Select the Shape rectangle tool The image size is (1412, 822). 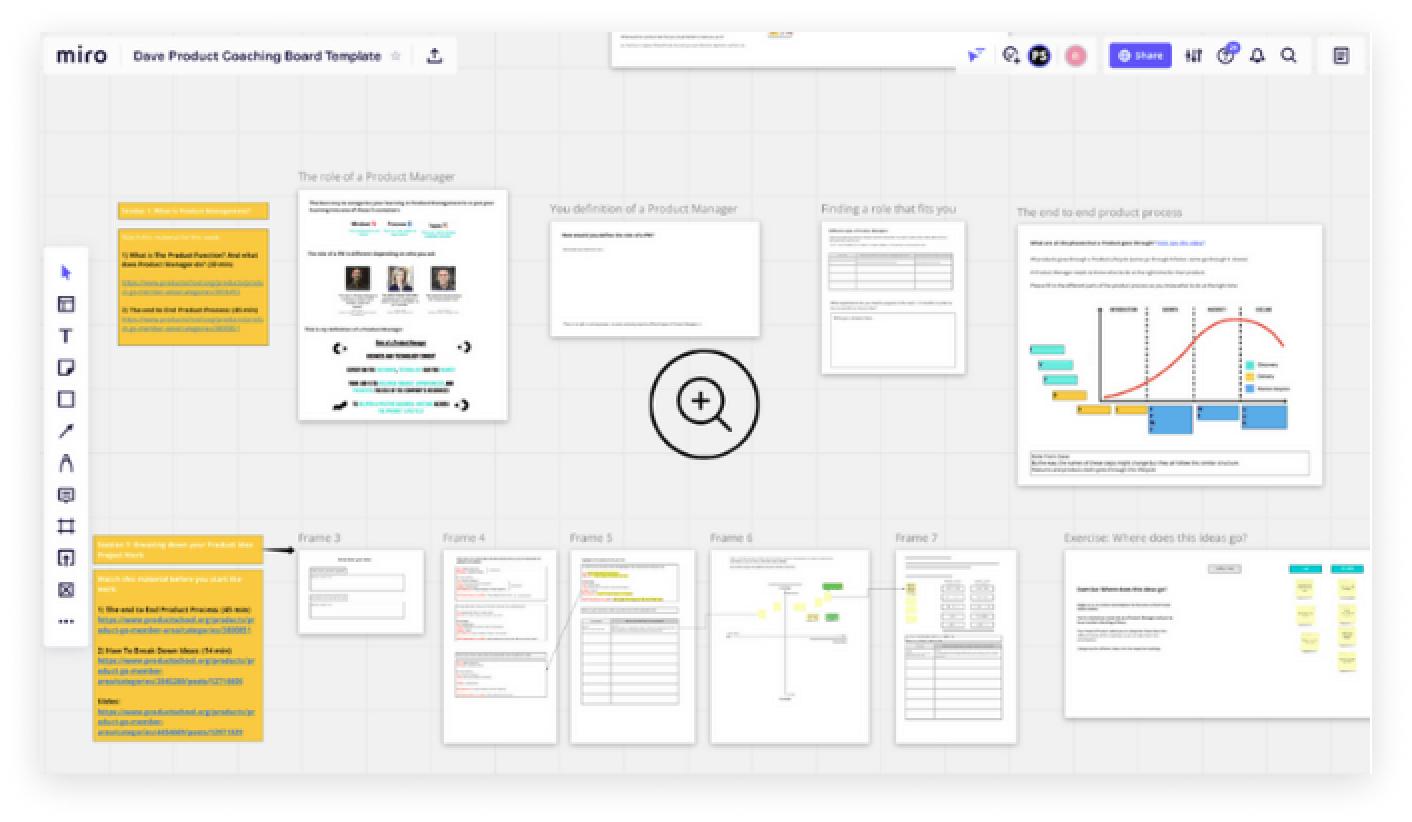[67, 399]
